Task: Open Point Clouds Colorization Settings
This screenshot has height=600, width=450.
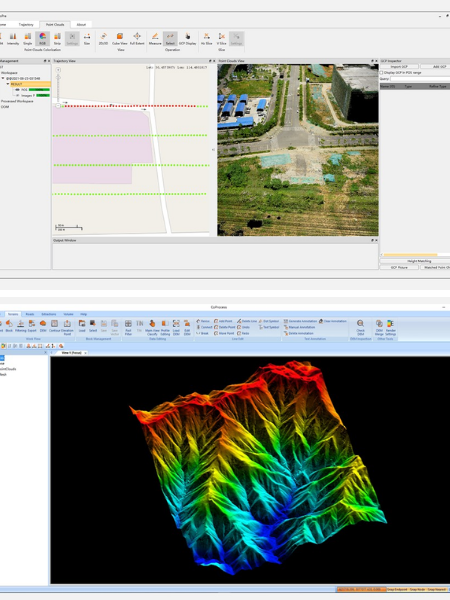Action: [x=72, y=38]
